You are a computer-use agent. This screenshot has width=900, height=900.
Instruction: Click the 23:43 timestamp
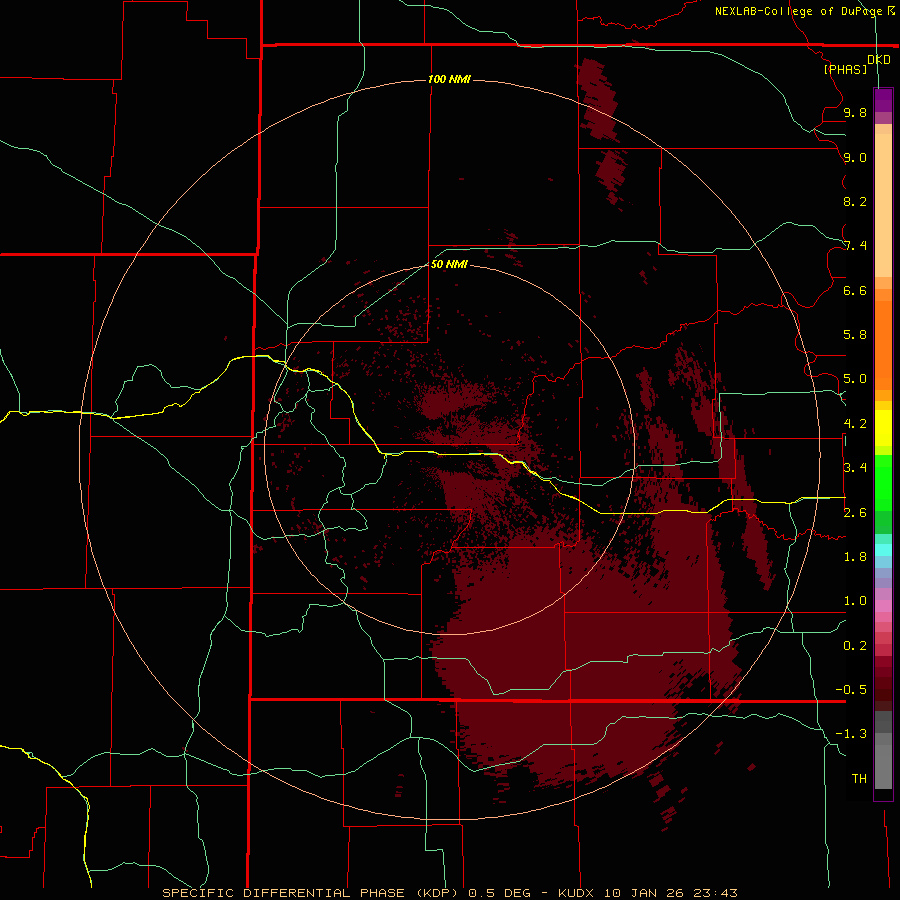coord(715,893)
